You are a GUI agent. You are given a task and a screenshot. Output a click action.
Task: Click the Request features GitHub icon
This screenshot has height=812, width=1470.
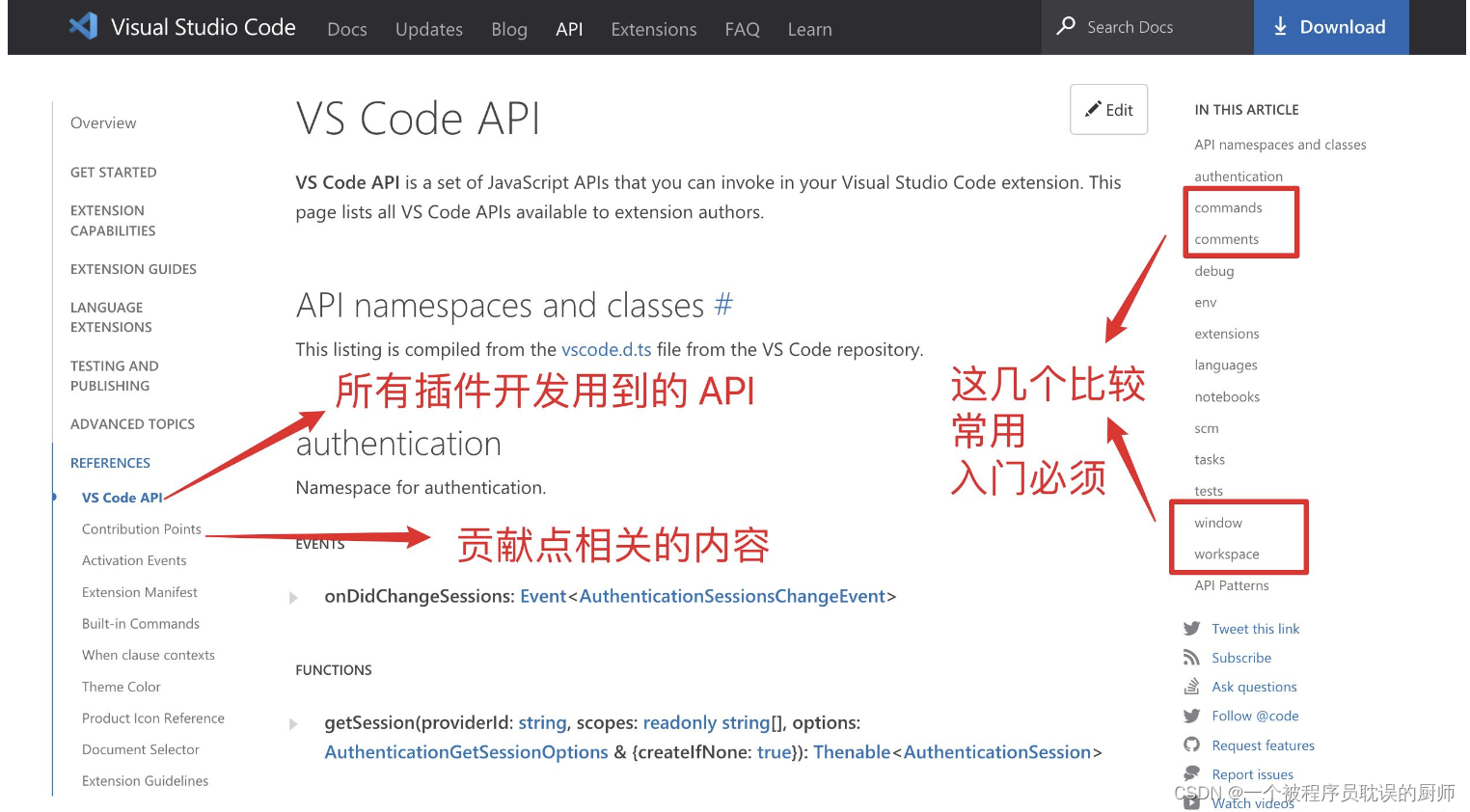[x=1192, y=744]
